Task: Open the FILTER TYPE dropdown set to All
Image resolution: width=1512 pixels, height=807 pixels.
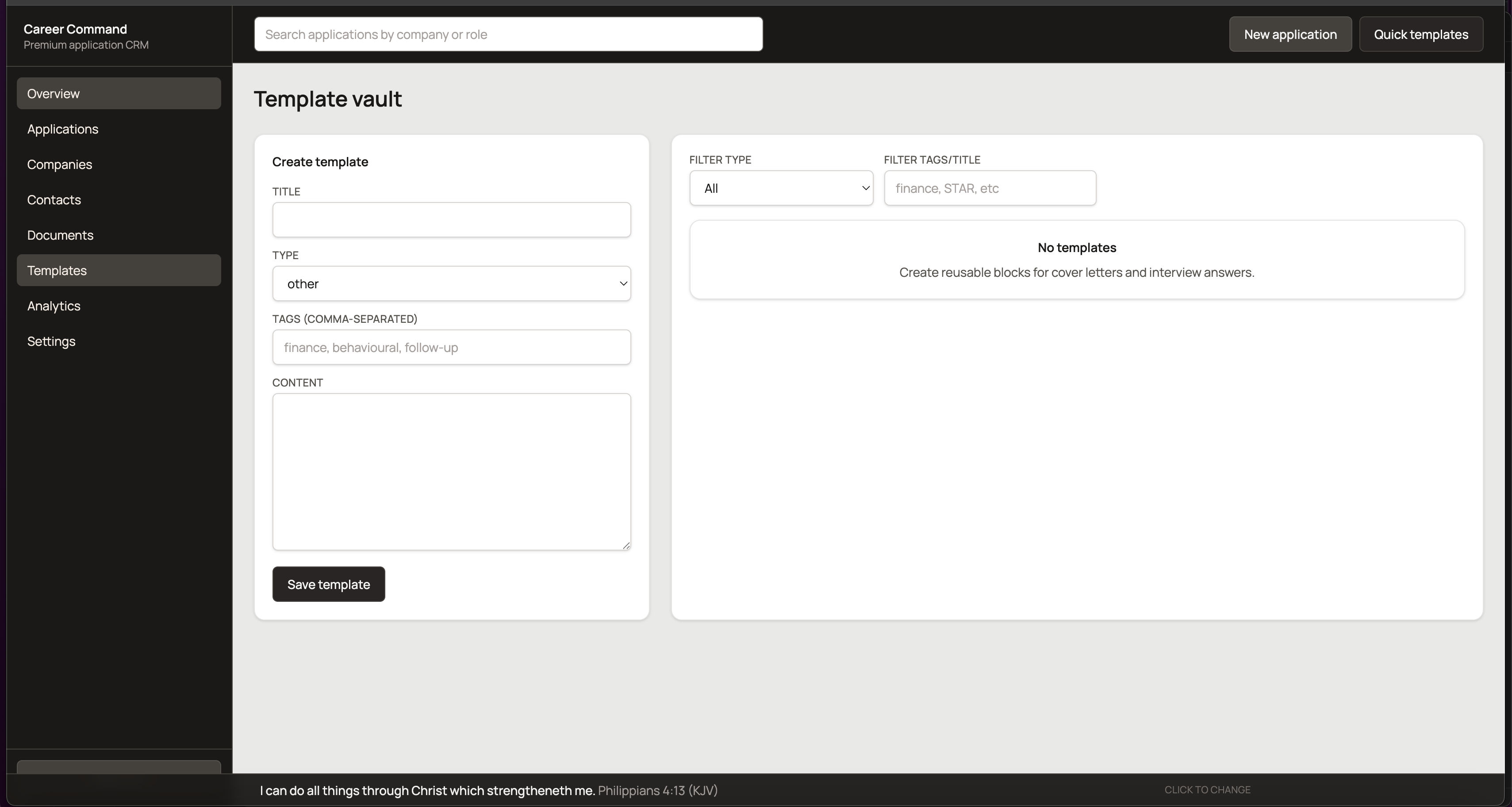Action: 781,188
